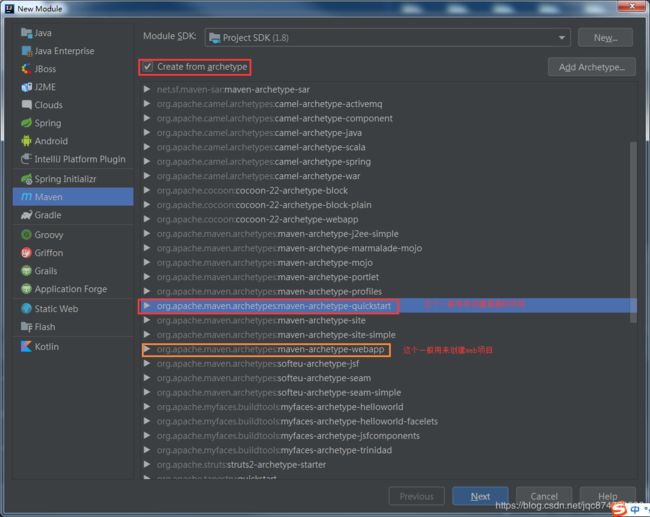The height and width of the screenshot is (517, 650).
Task: Click the J2ME cube icon
Action: pyautogui.click(x=27, y=87)
